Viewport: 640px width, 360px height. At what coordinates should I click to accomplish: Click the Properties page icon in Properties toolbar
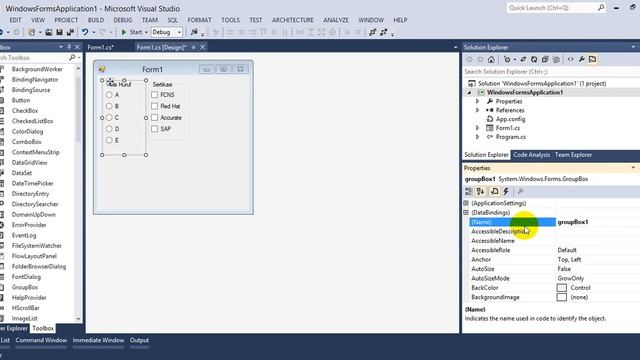pos(494,191)
